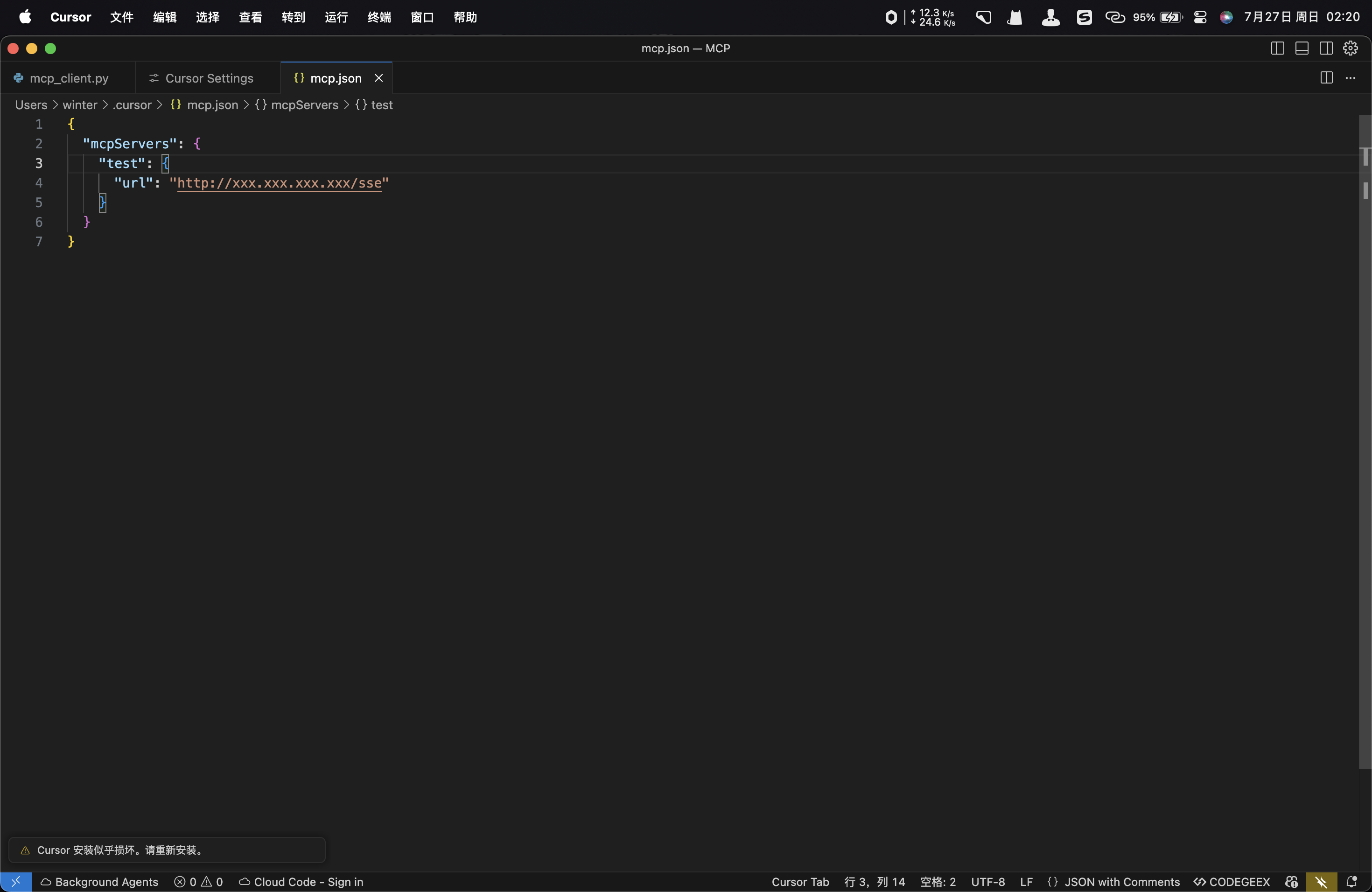Click the remote window icon in status bar
The height and width of the screenshot is (892, 1372).
point(15,882)
